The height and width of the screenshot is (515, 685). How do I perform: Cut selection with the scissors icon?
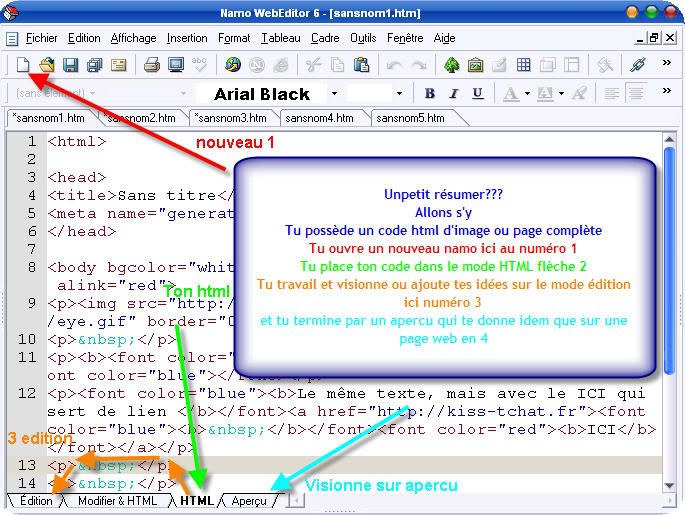coord(313,65)
